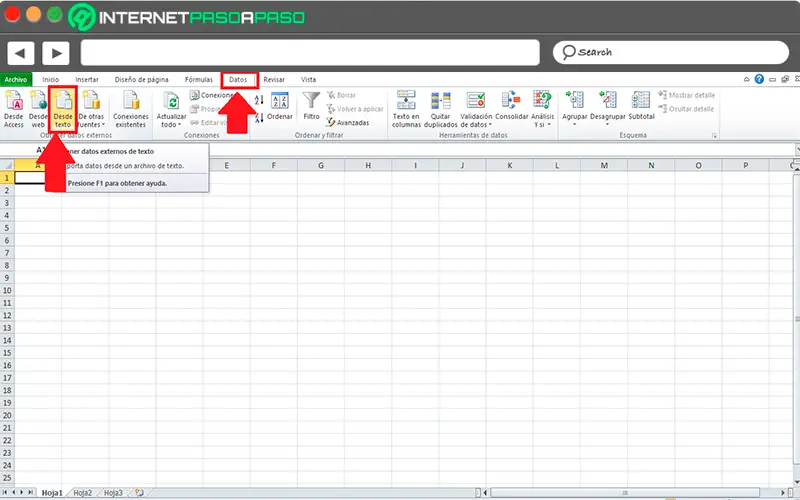Open Esquema dialog launcher

click(714, 136)
